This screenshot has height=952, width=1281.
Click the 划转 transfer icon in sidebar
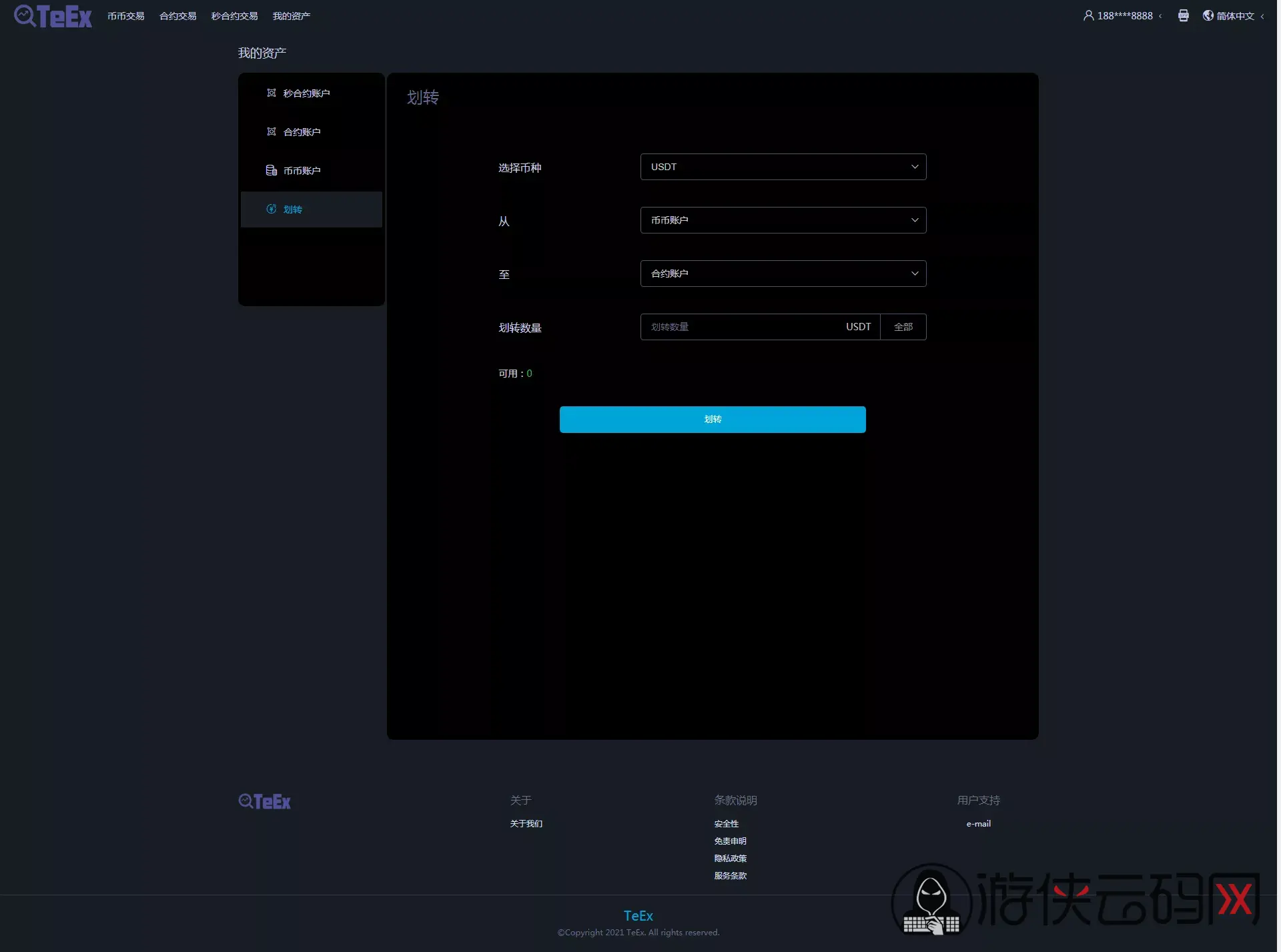coord(272,209)
